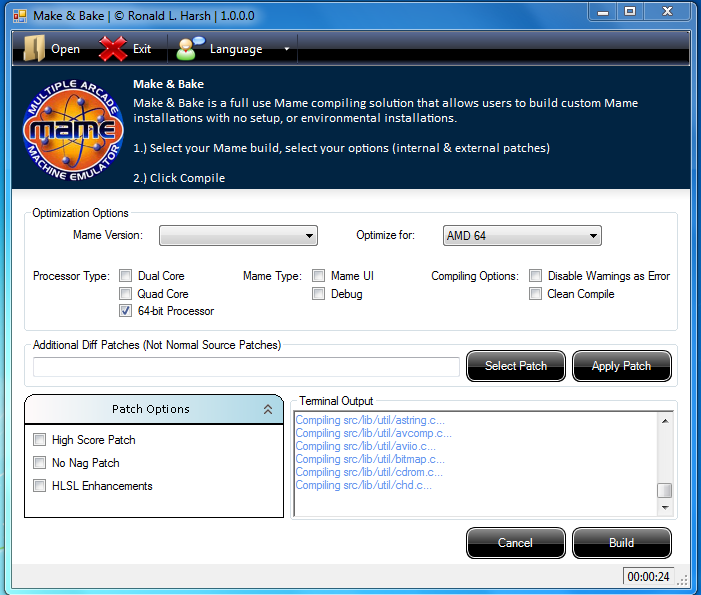Click the Language menu label
This screenshot has width=701, height=595.
click(236, 49)
